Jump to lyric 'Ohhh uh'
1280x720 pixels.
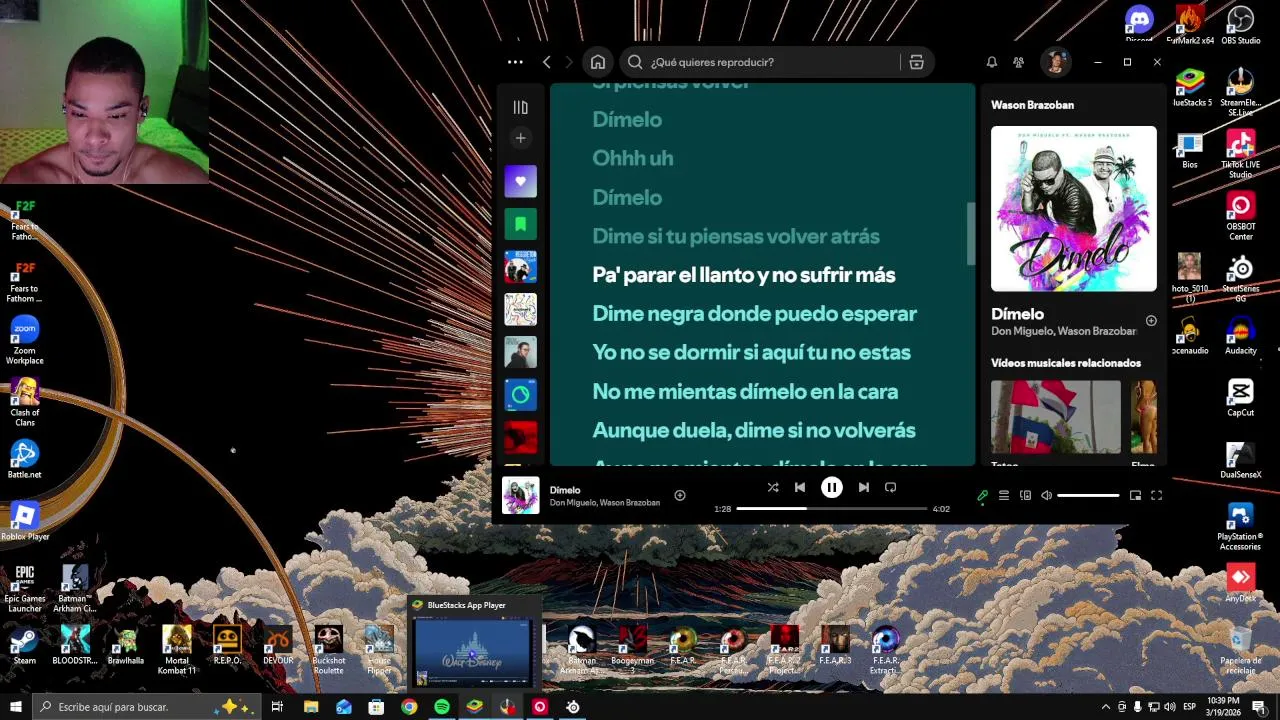point(633,158)
